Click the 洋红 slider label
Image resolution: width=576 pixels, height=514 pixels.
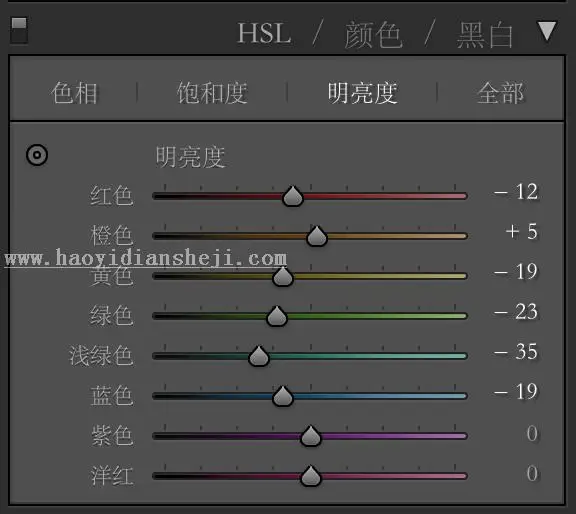point(112,476)
